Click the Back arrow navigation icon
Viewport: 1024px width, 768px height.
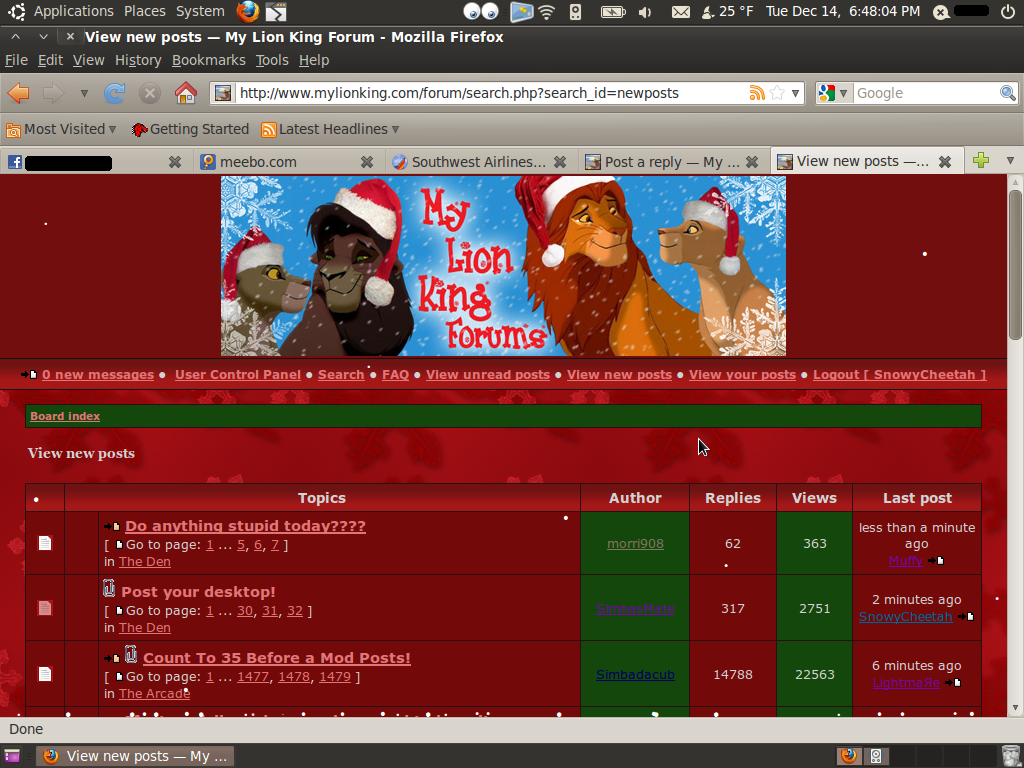pos(18,93)
